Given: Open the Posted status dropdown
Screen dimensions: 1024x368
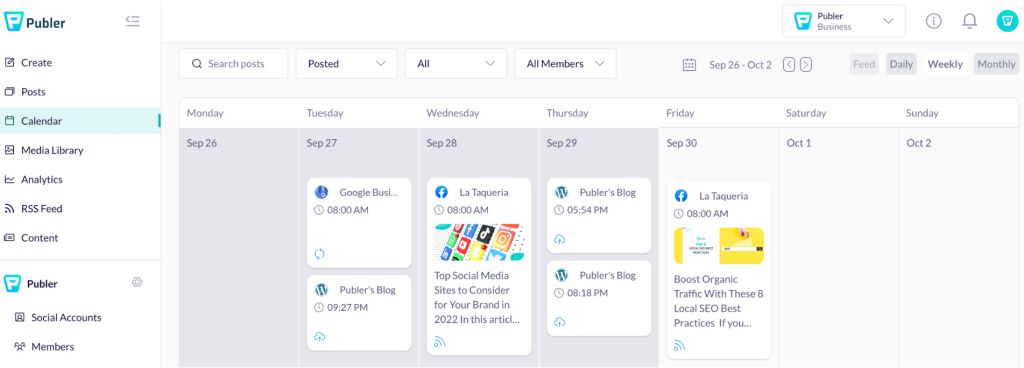Looking at the screenshot, I should [x=346, y=64].
